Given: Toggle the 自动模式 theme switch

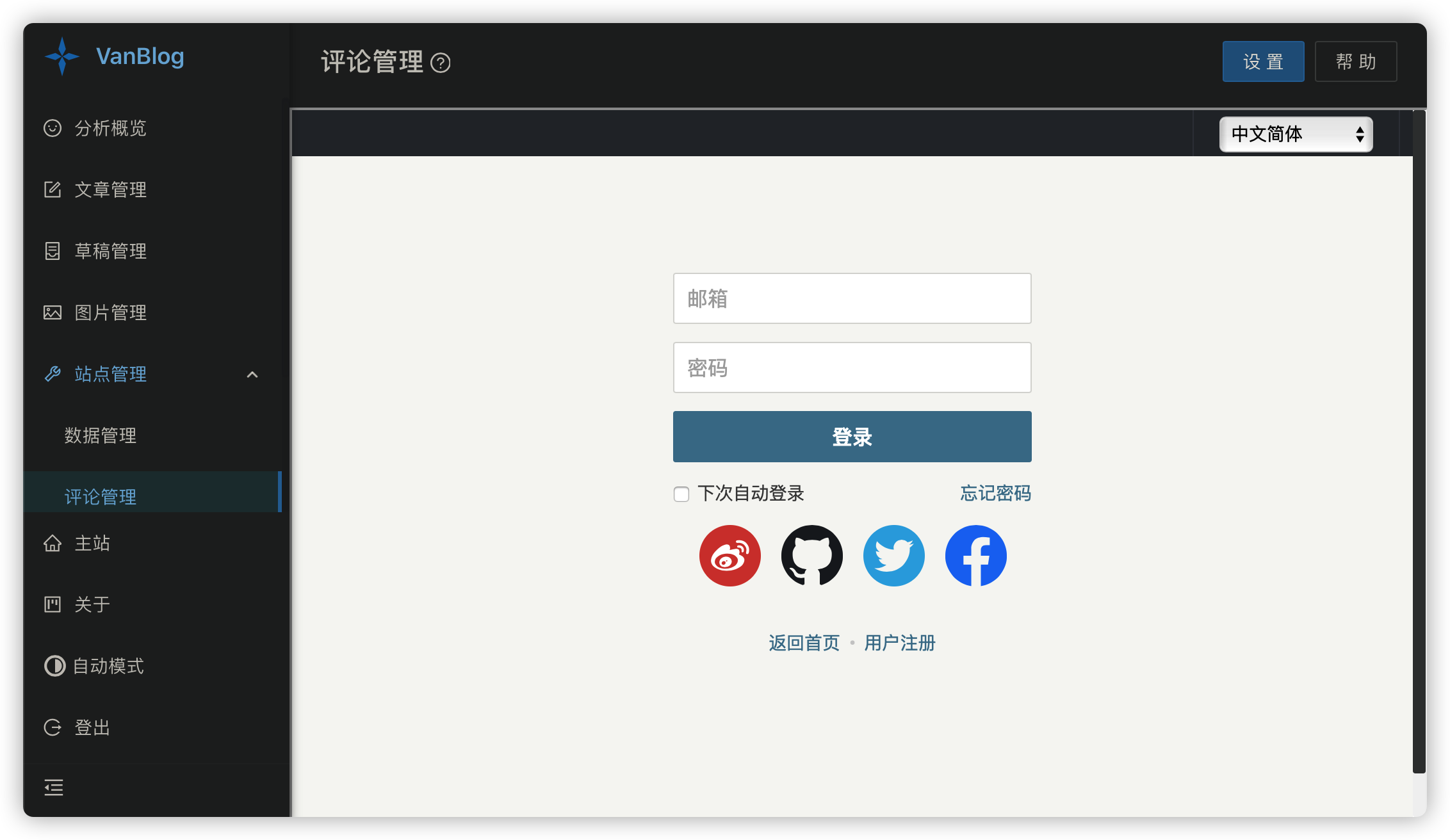Looking at the screenshot, I should tap(54, 666).
